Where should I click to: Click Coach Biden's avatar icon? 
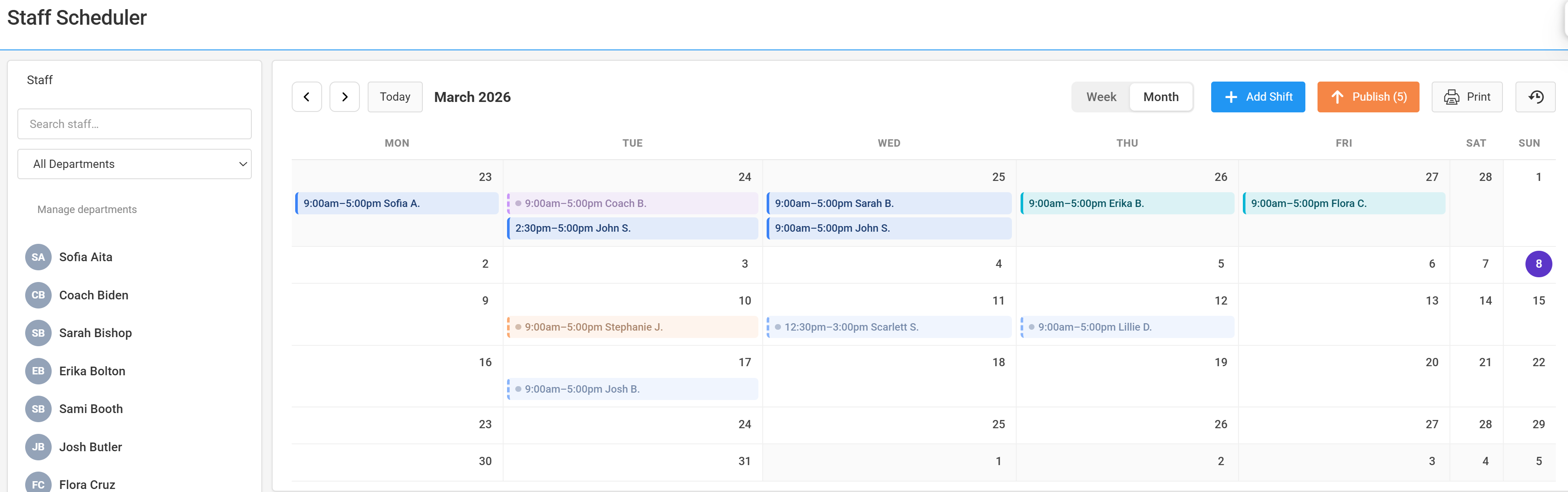(x=38, y=295)
